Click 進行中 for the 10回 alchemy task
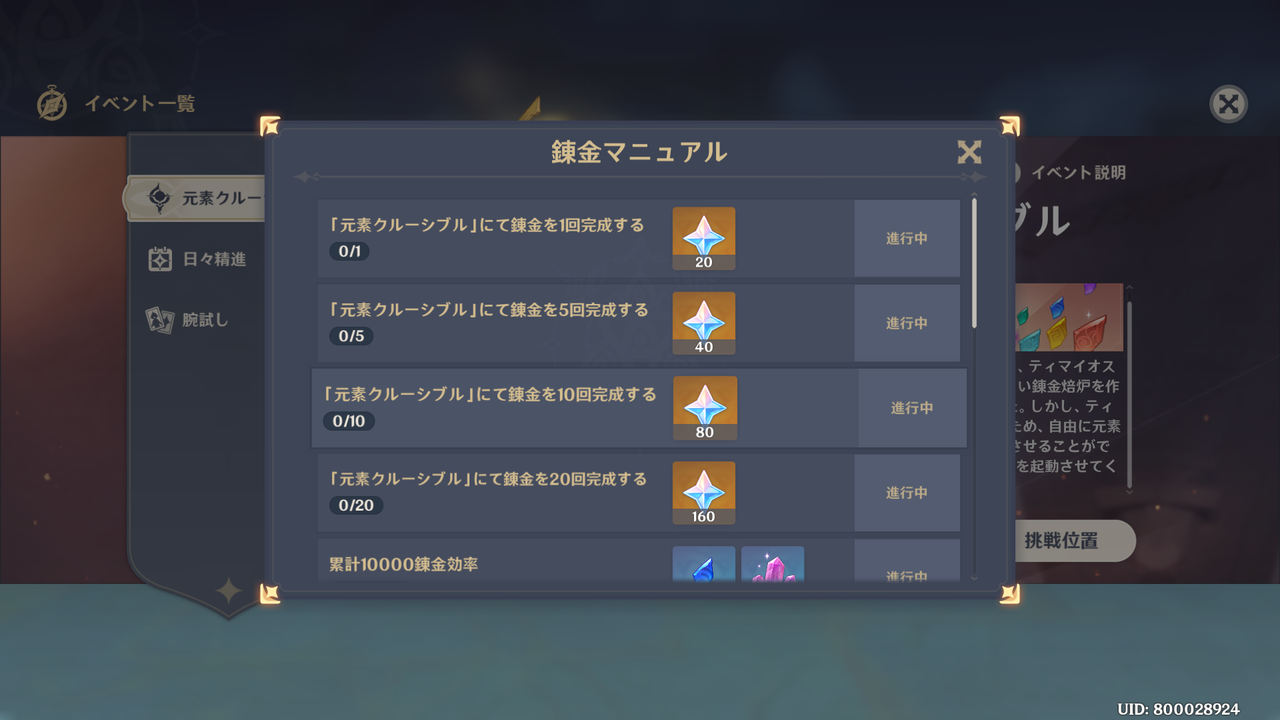This screenshot has width=1280, height=720. pyautogui.click(x=912, y=408)
